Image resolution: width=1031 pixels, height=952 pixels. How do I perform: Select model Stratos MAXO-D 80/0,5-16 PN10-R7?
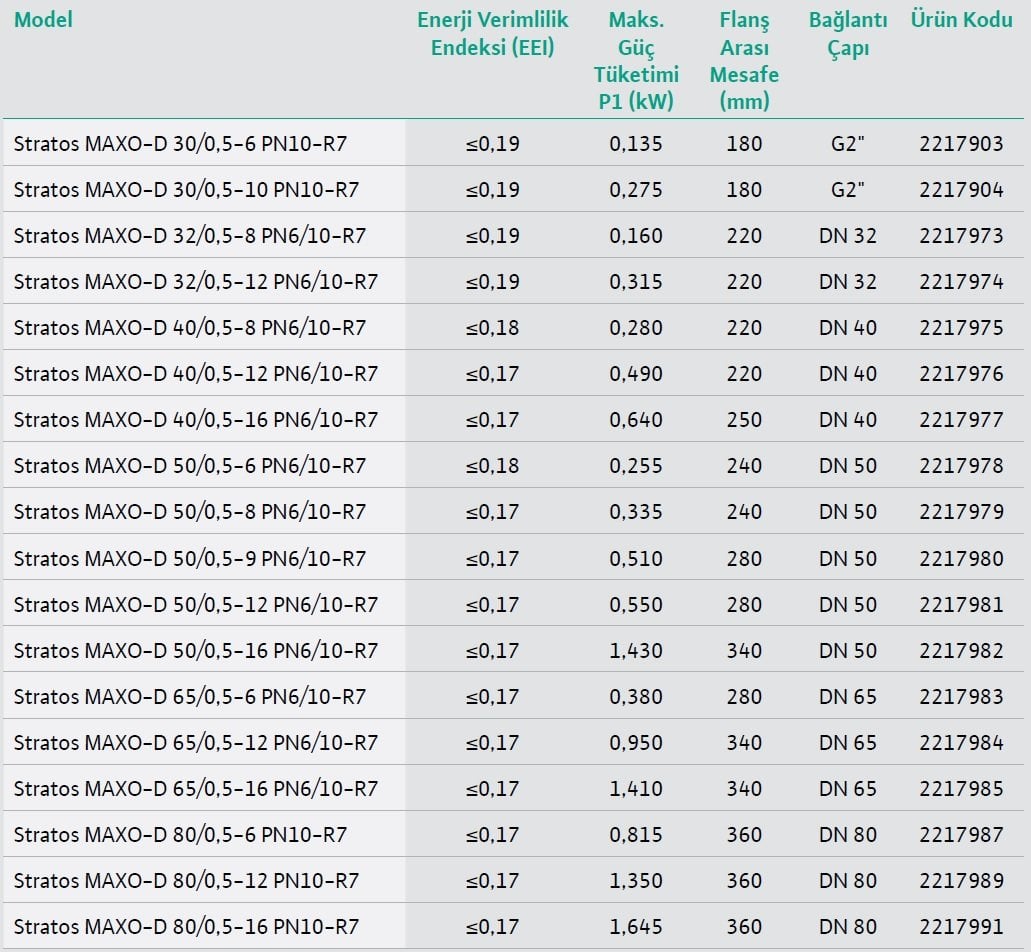[x=186, y=926]
